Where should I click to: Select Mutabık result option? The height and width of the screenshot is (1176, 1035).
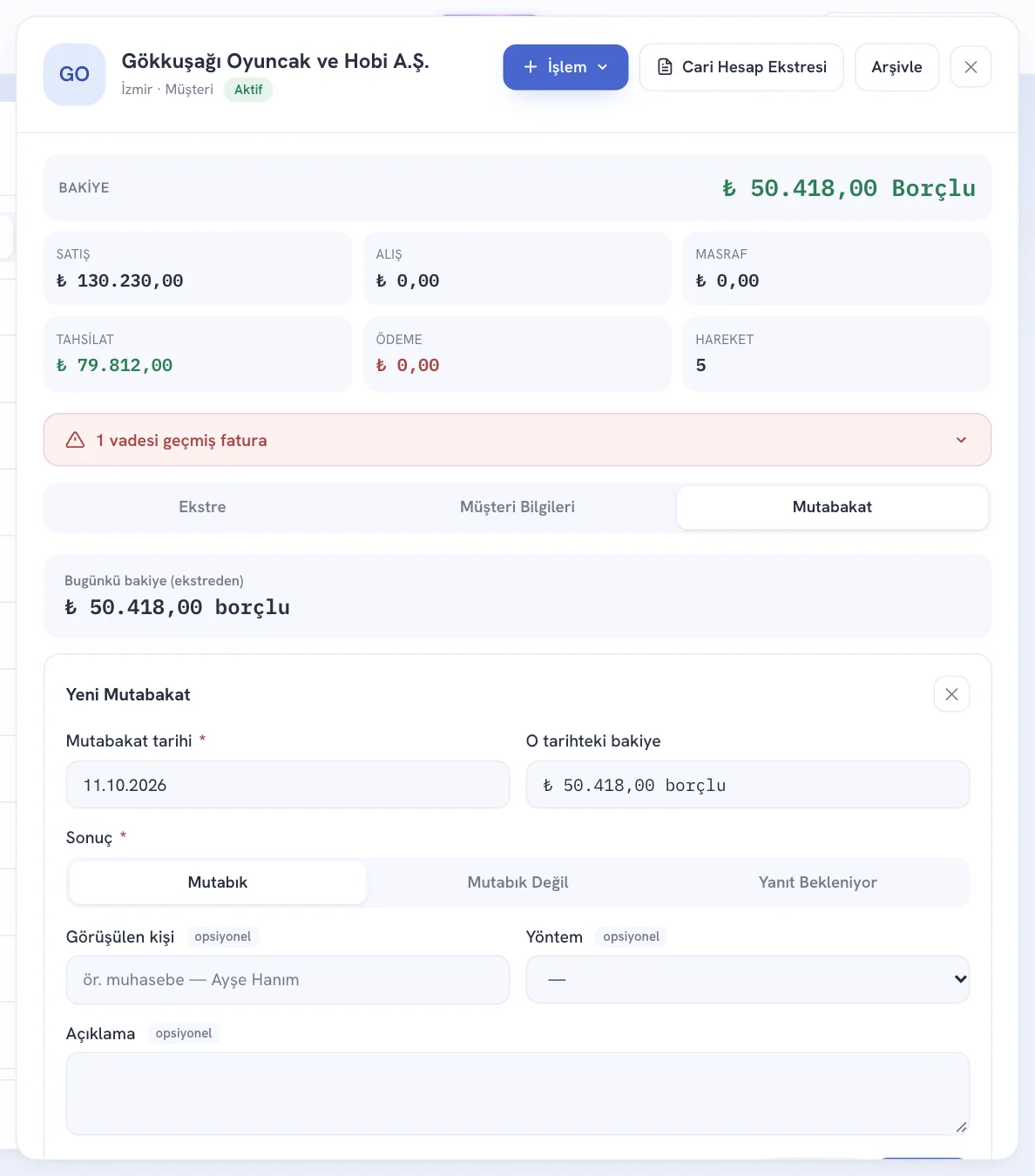(218, 882)
